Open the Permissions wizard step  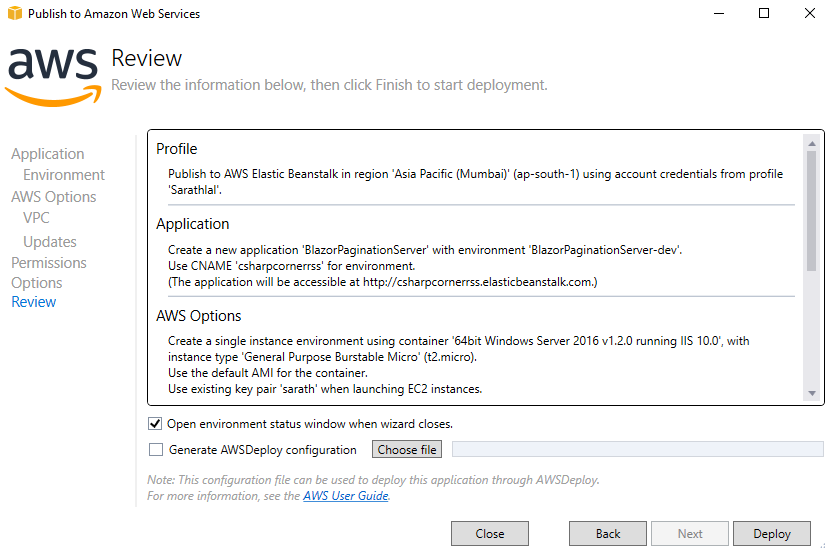coord(48,262)
